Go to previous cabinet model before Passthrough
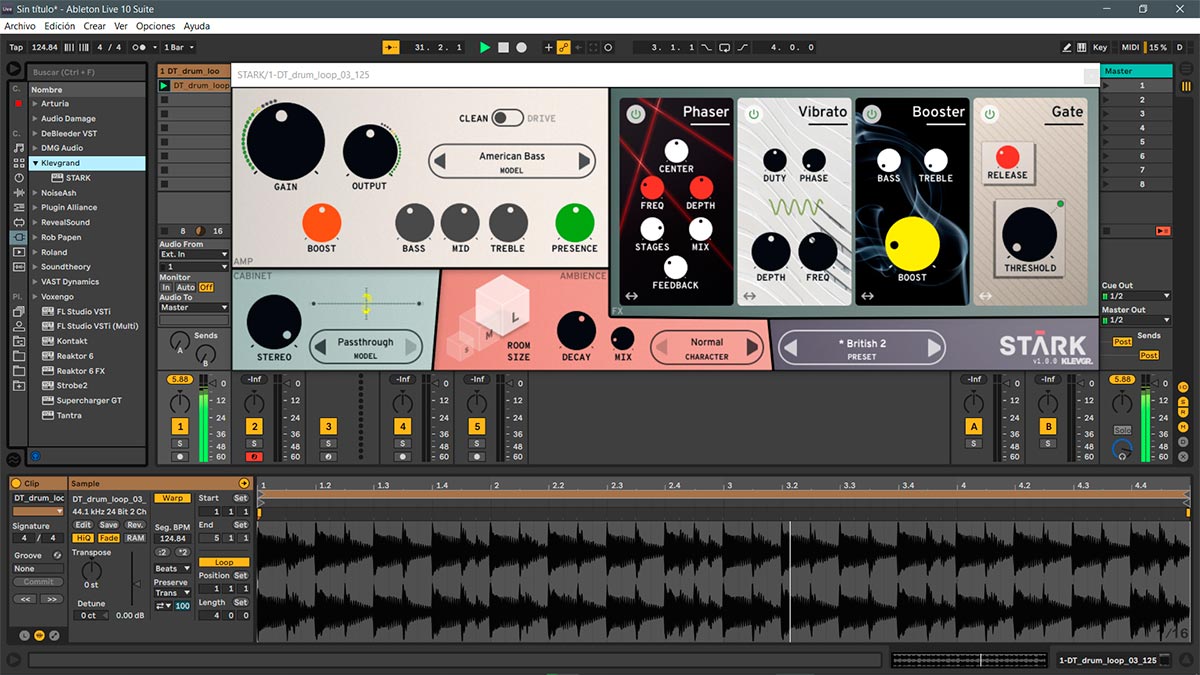 pos(322,348)
